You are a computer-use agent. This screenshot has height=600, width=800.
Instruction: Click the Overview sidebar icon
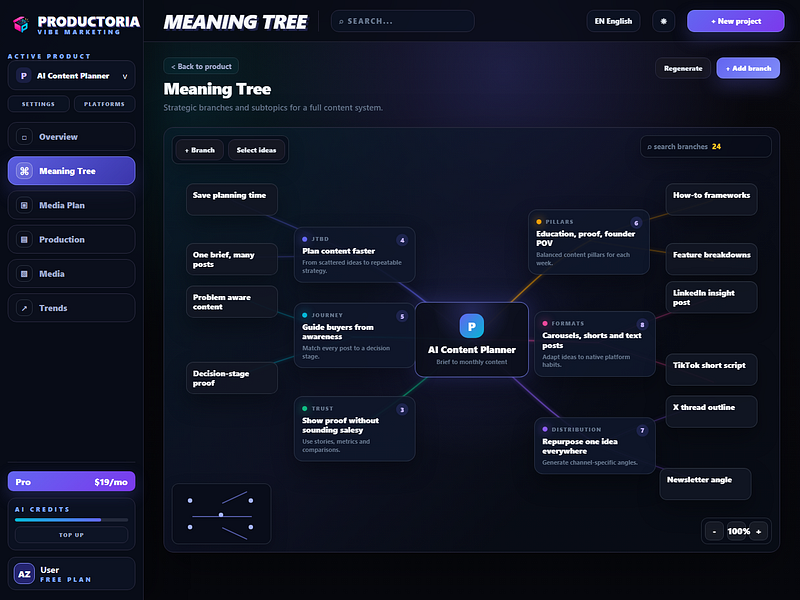tap(24, 137)
